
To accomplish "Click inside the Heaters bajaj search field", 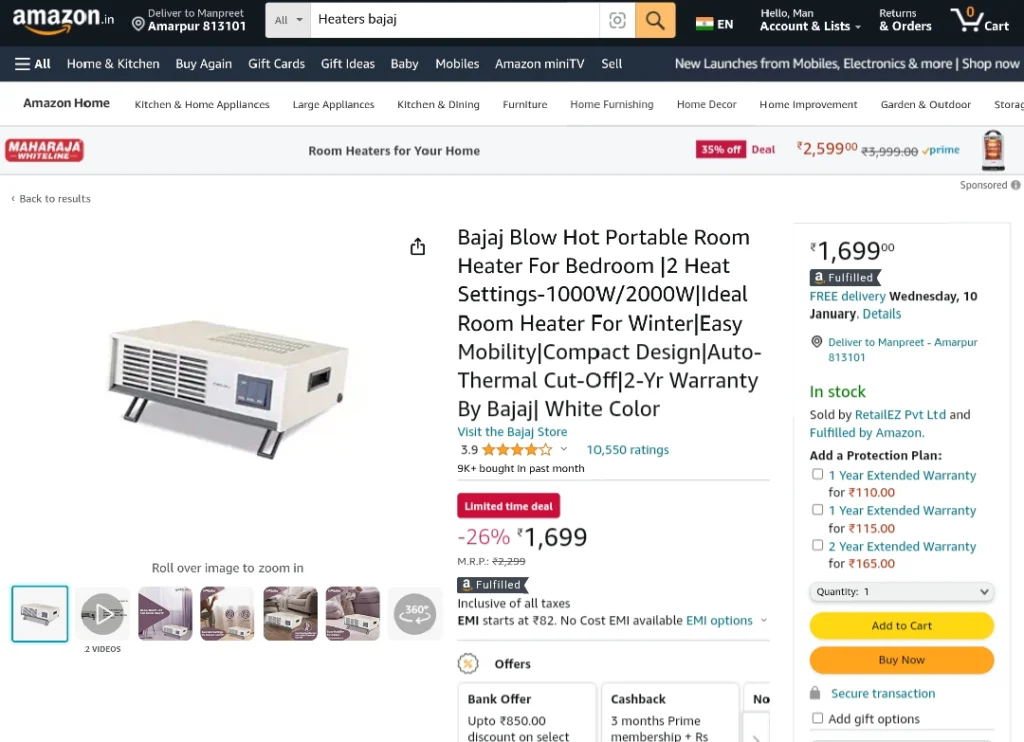I will (x=455, y=20).
